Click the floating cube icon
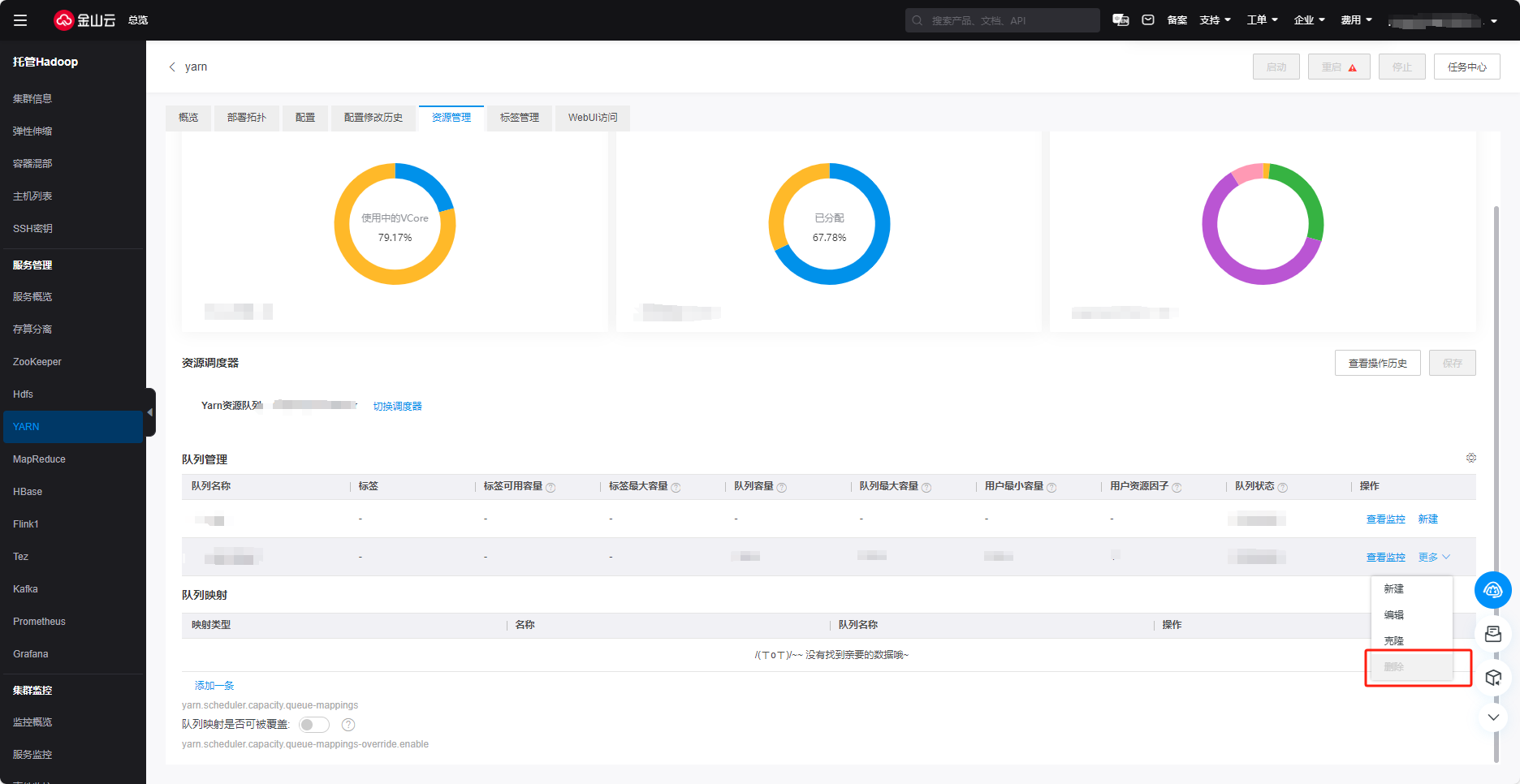Image resolution: width=1520 pixels, height=784 pixels. point(1492,678)
